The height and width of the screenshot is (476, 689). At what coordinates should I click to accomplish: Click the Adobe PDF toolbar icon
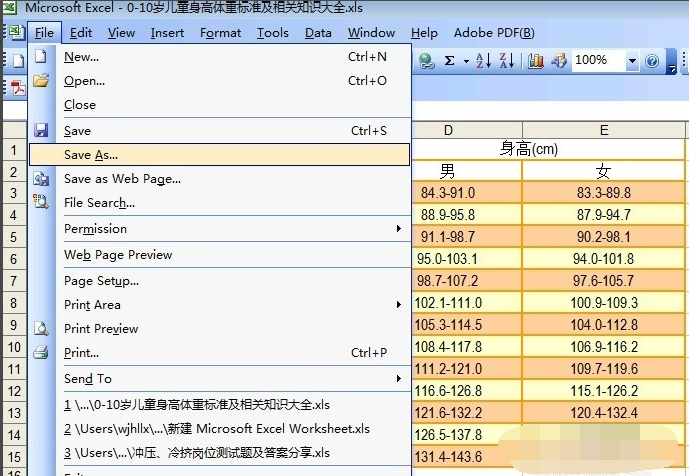18,87
